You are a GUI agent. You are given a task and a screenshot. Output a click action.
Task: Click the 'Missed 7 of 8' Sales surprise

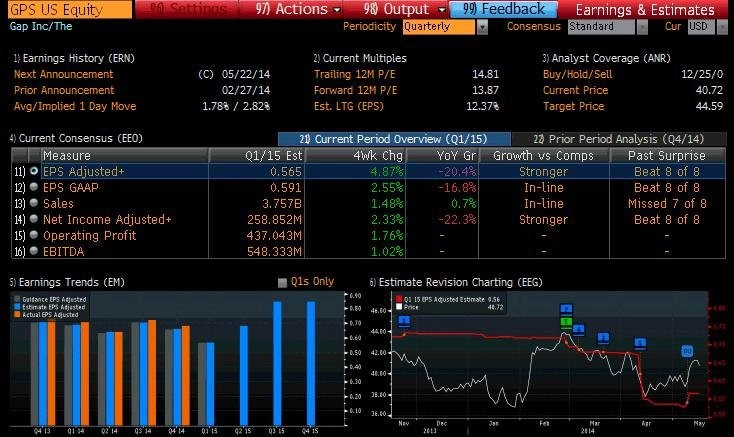pyautogui.click(x=667, y=204)
